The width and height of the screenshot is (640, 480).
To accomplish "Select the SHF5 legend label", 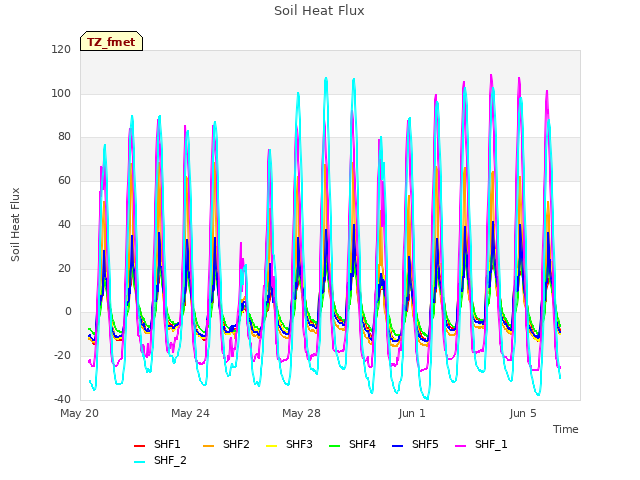I will tap(425, 444).
